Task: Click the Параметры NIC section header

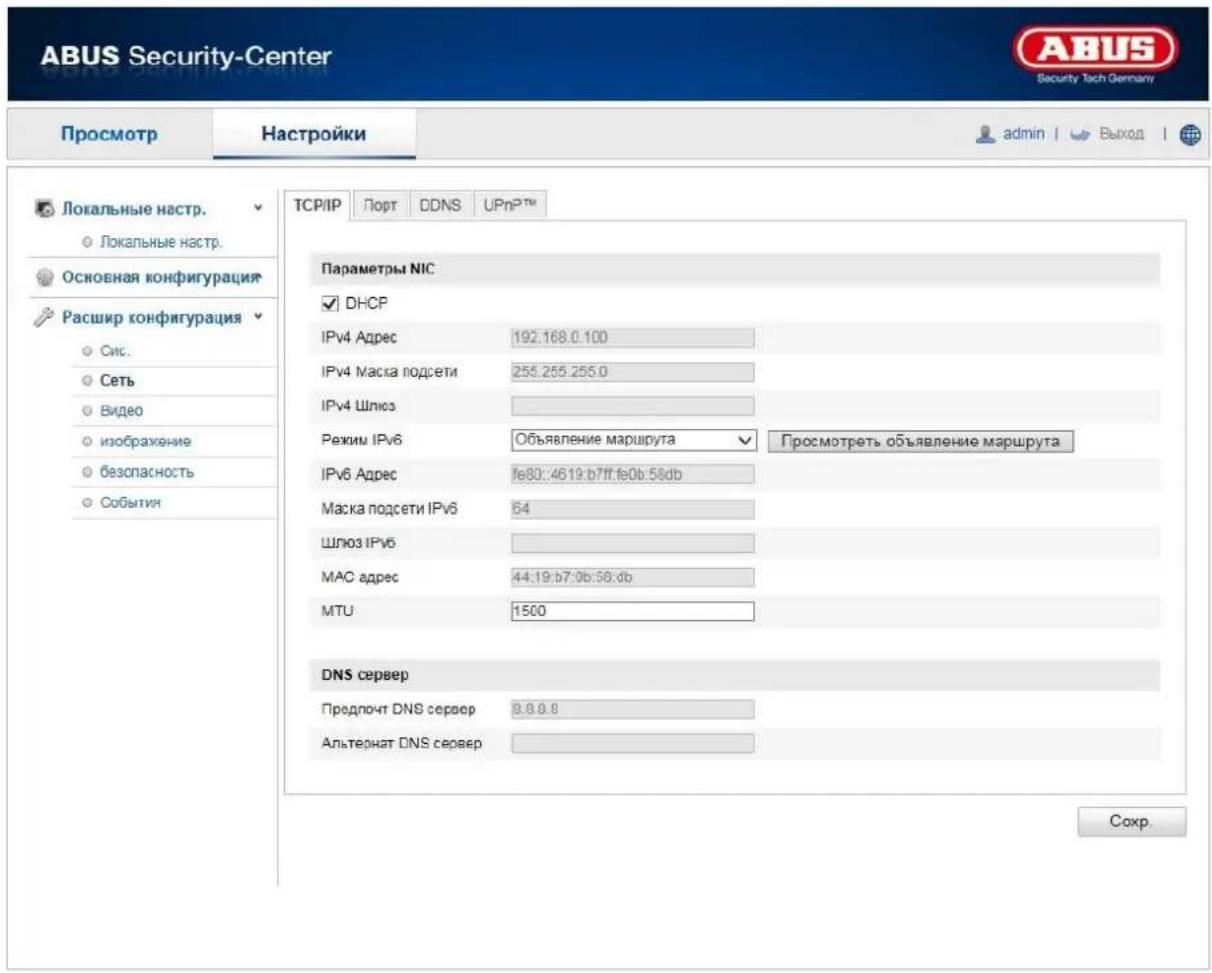Action: [733, 269]
